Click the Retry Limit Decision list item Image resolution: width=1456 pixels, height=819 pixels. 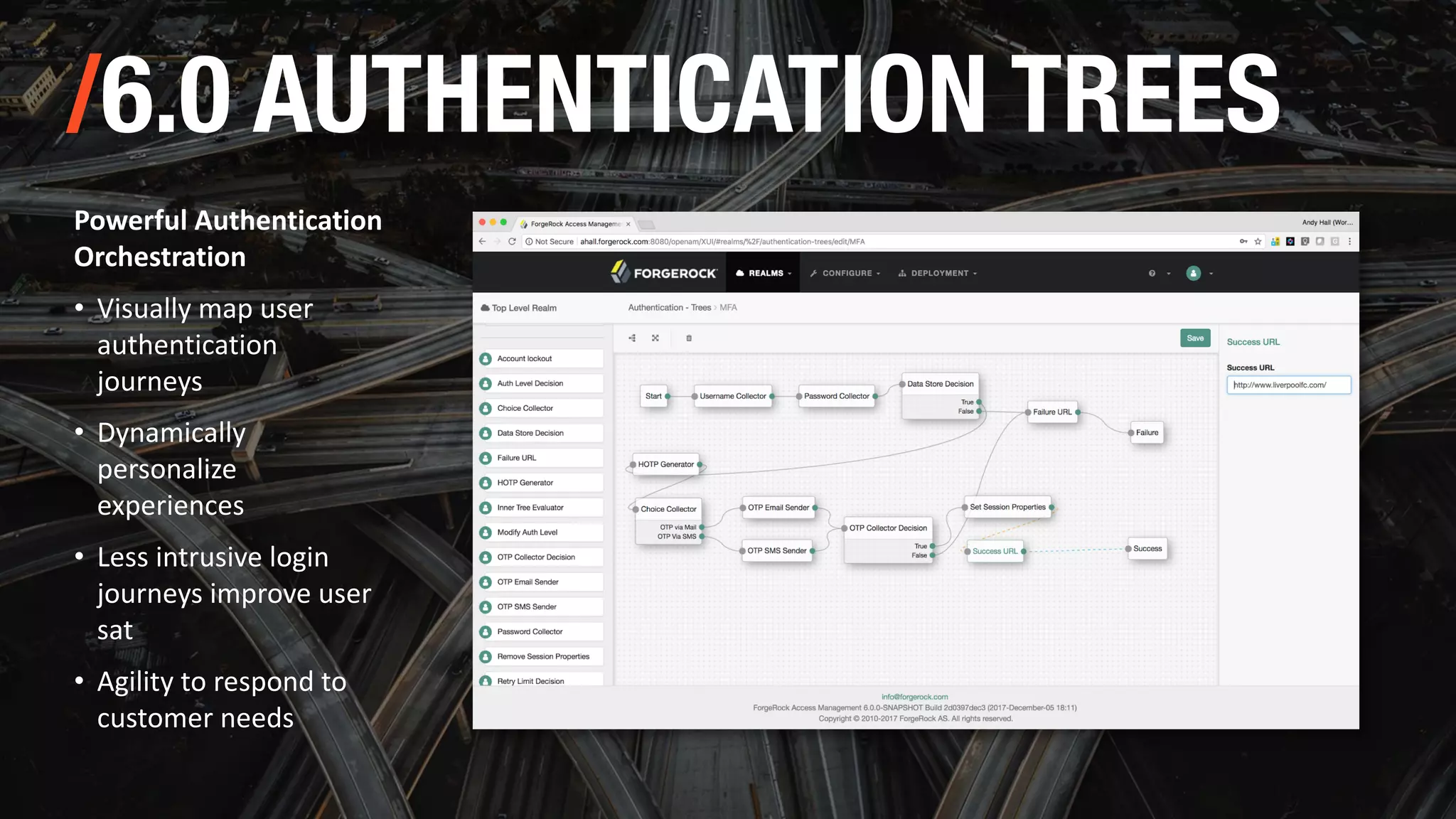point(541,680)
